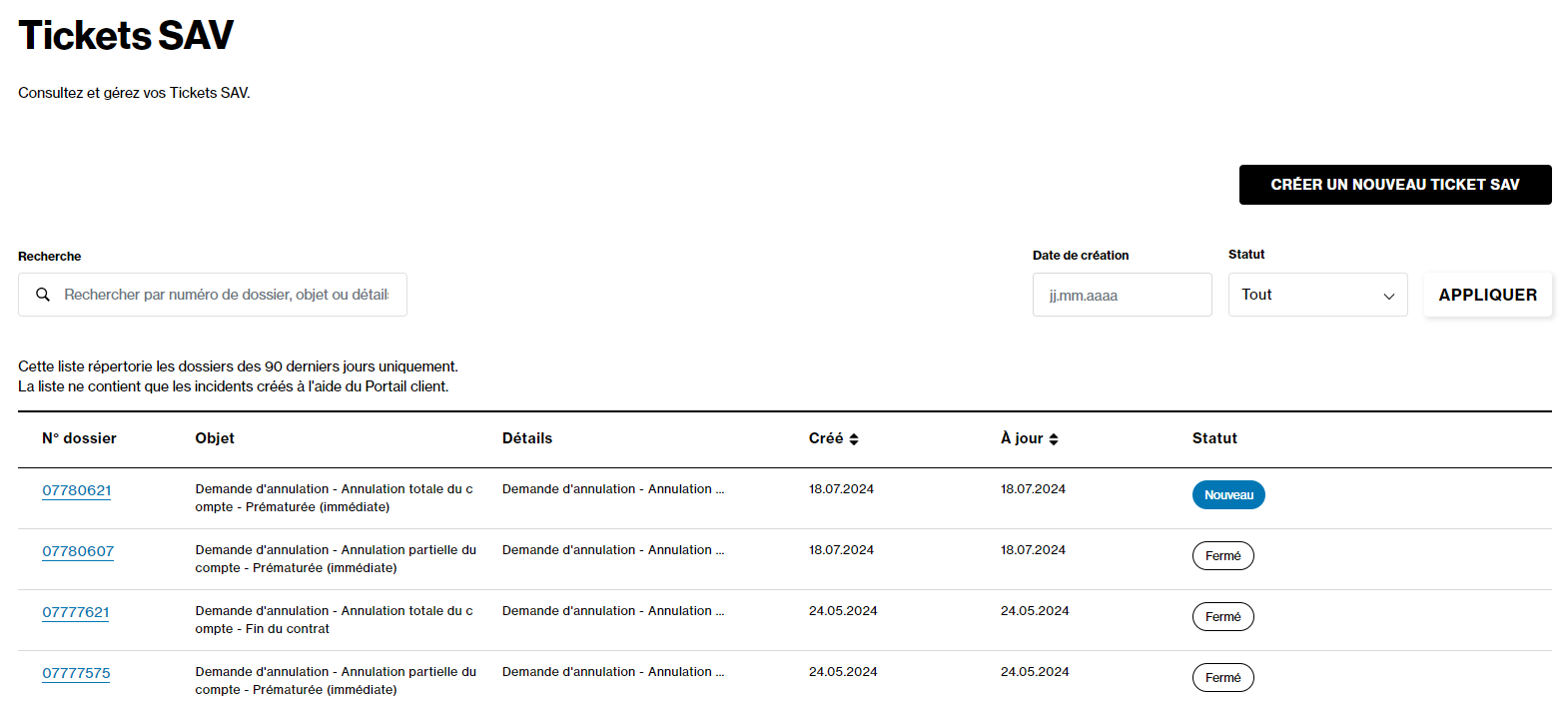
Task: Click Créé date 18.07.2024 of ticket 07780607
Action: (841, 550)
